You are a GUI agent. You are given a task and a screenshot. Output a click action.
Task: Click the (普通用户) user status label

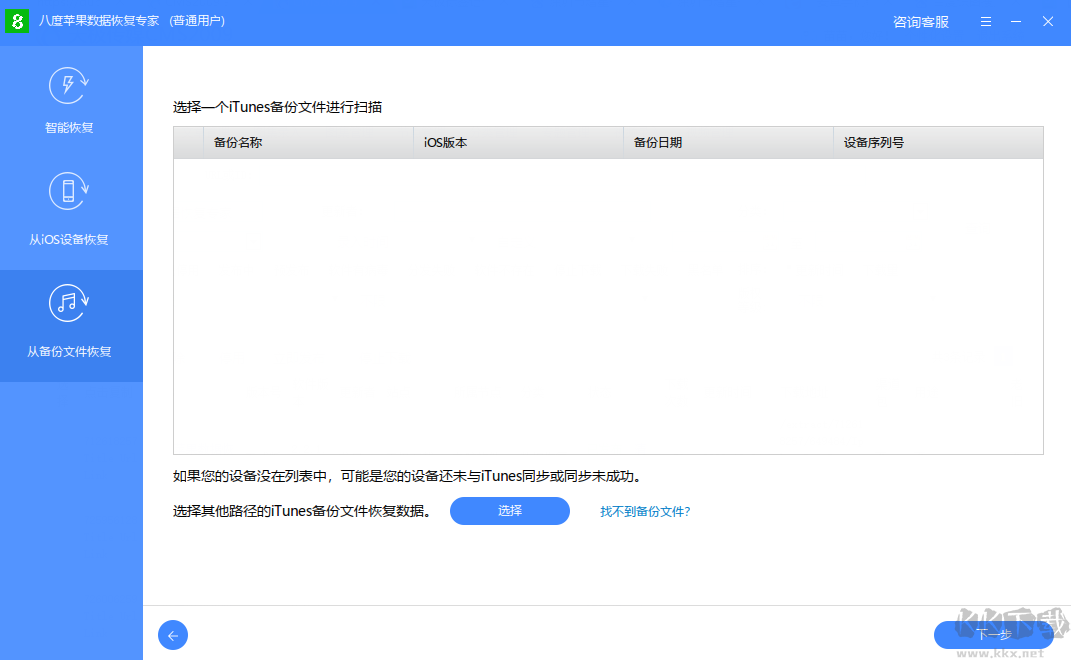pos(197,21)
